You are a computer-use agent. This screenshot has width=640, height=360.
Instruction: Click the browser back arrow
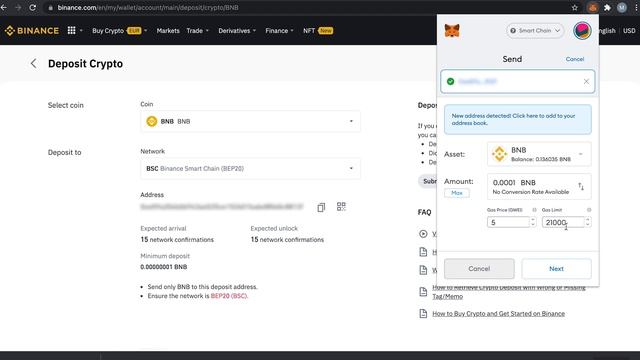pyautogui.click(x=4, y=8)
